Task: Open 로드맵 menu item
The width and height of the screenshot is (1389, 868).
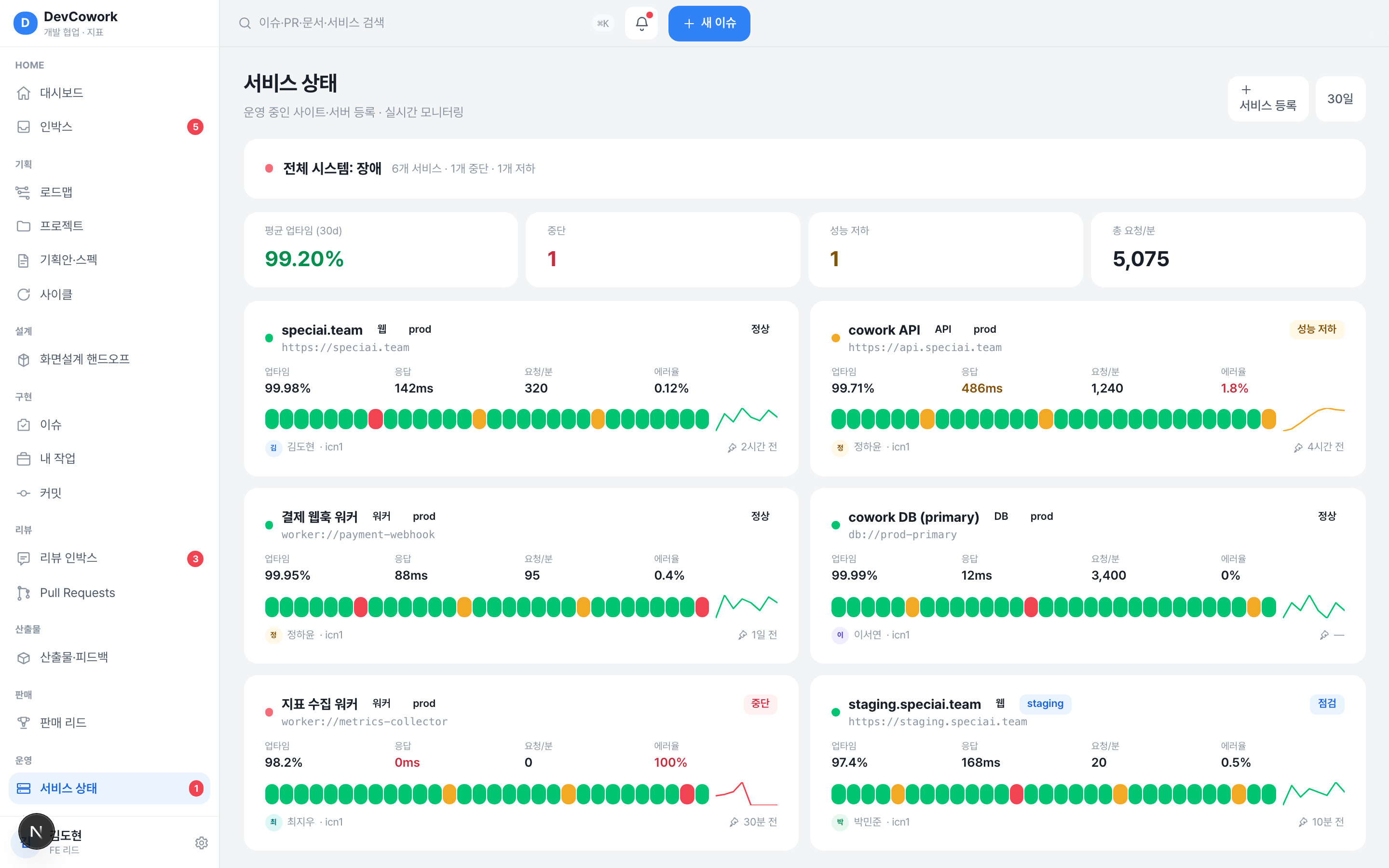Action: coord(109,192)
